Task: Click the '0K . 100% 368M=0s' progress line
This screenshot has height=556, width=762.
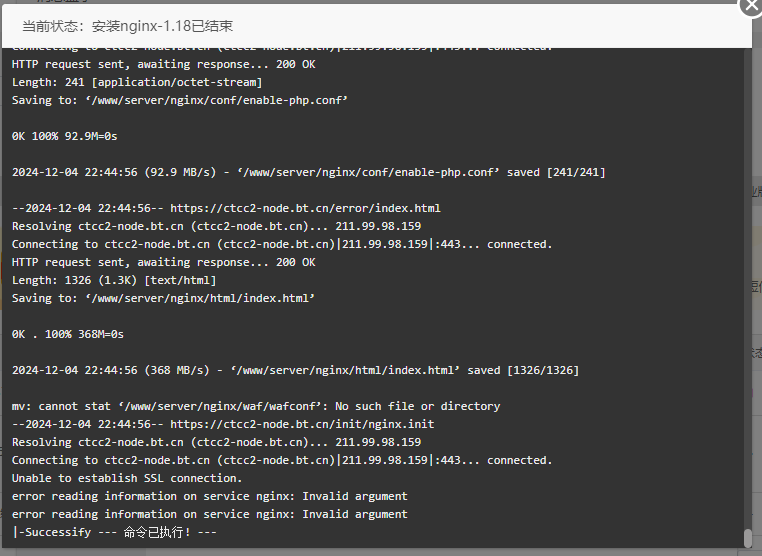Action: [68, 334]
